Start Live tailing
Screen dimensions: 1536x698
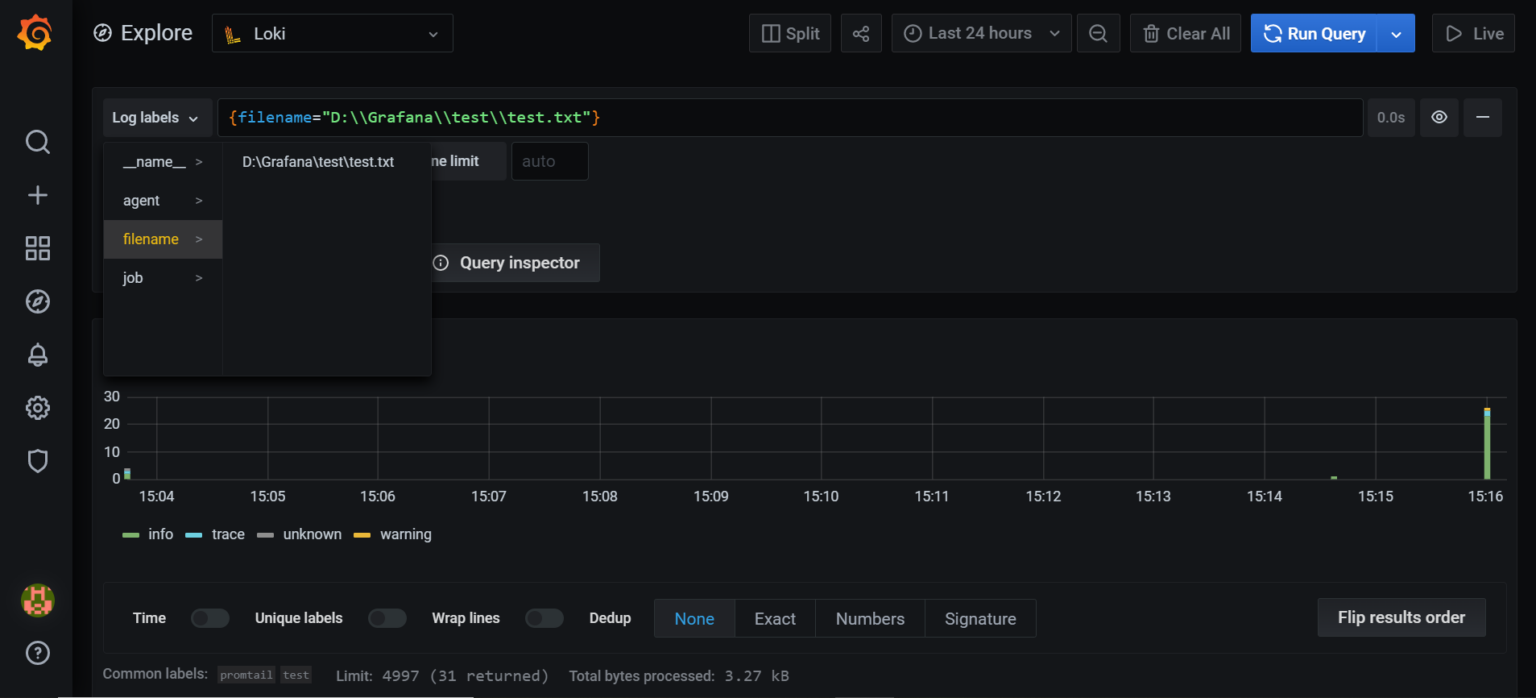pos(1473,33)
